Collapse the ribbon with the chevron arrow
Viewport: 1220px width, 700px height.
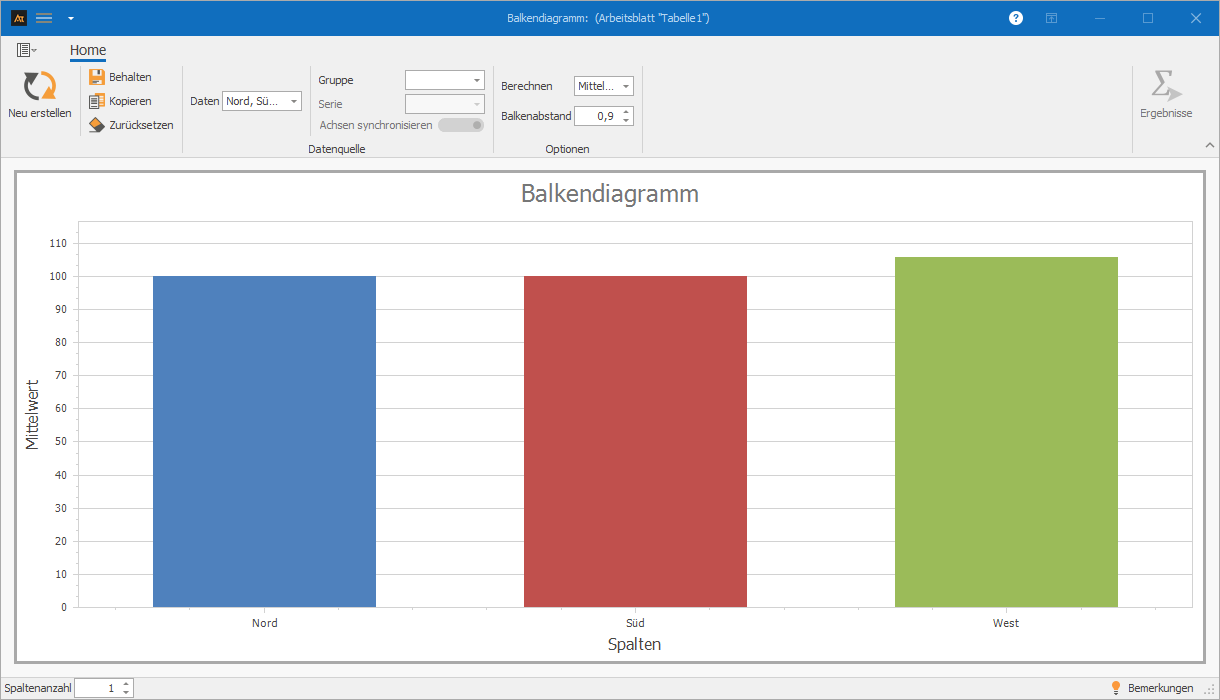coord(1209,146)
